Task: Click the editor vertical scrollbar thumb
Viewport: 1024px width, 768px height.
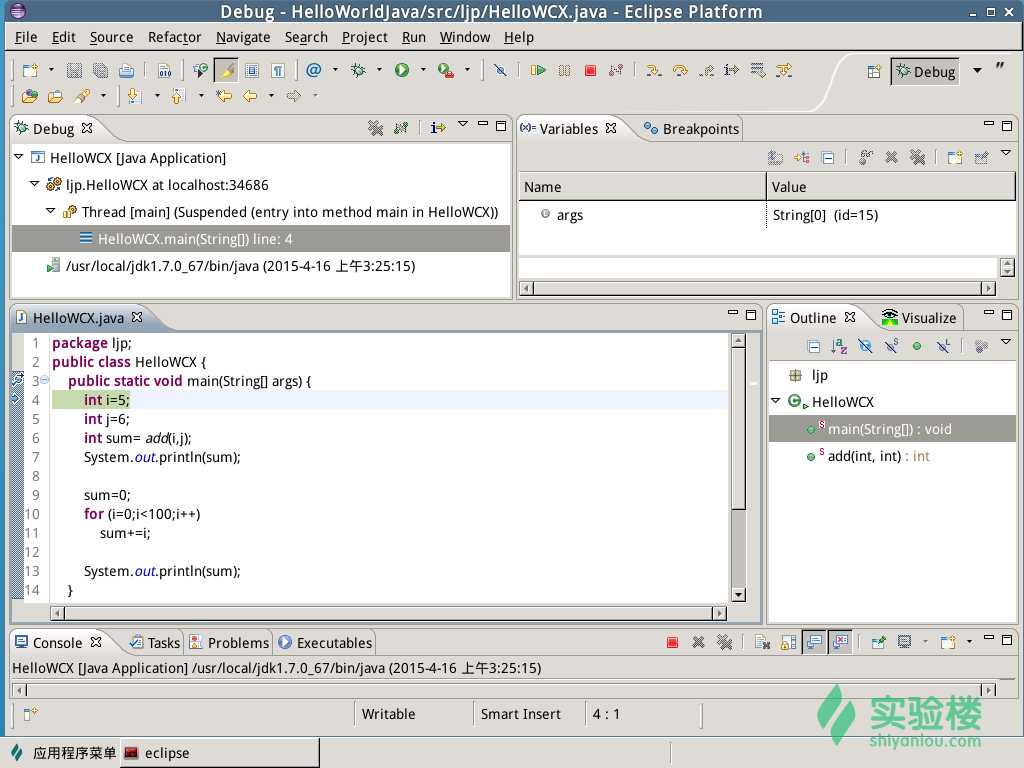Action: click(738, 428)
